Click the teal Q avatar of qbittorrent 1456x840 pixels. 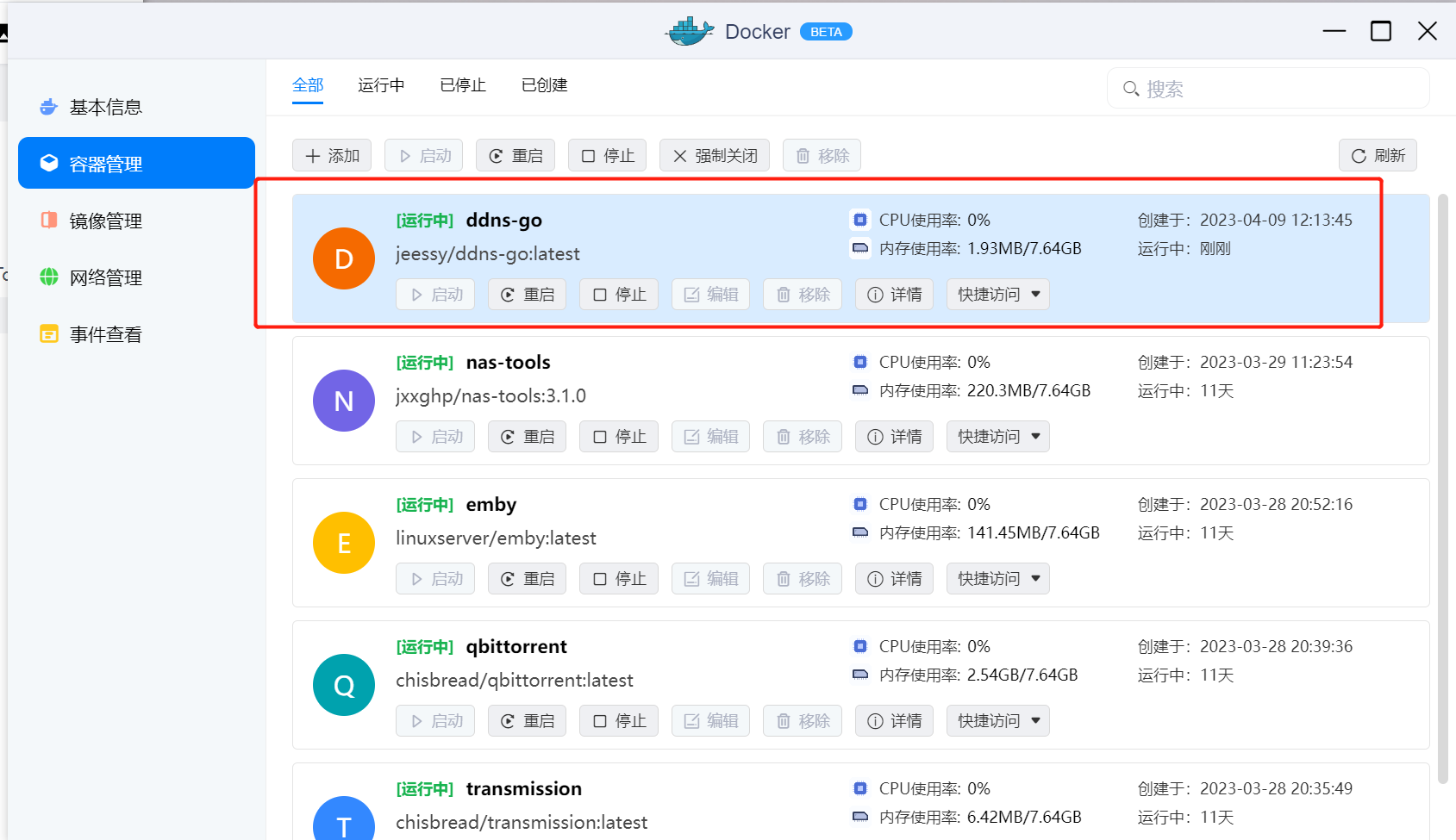pos(344,685)
